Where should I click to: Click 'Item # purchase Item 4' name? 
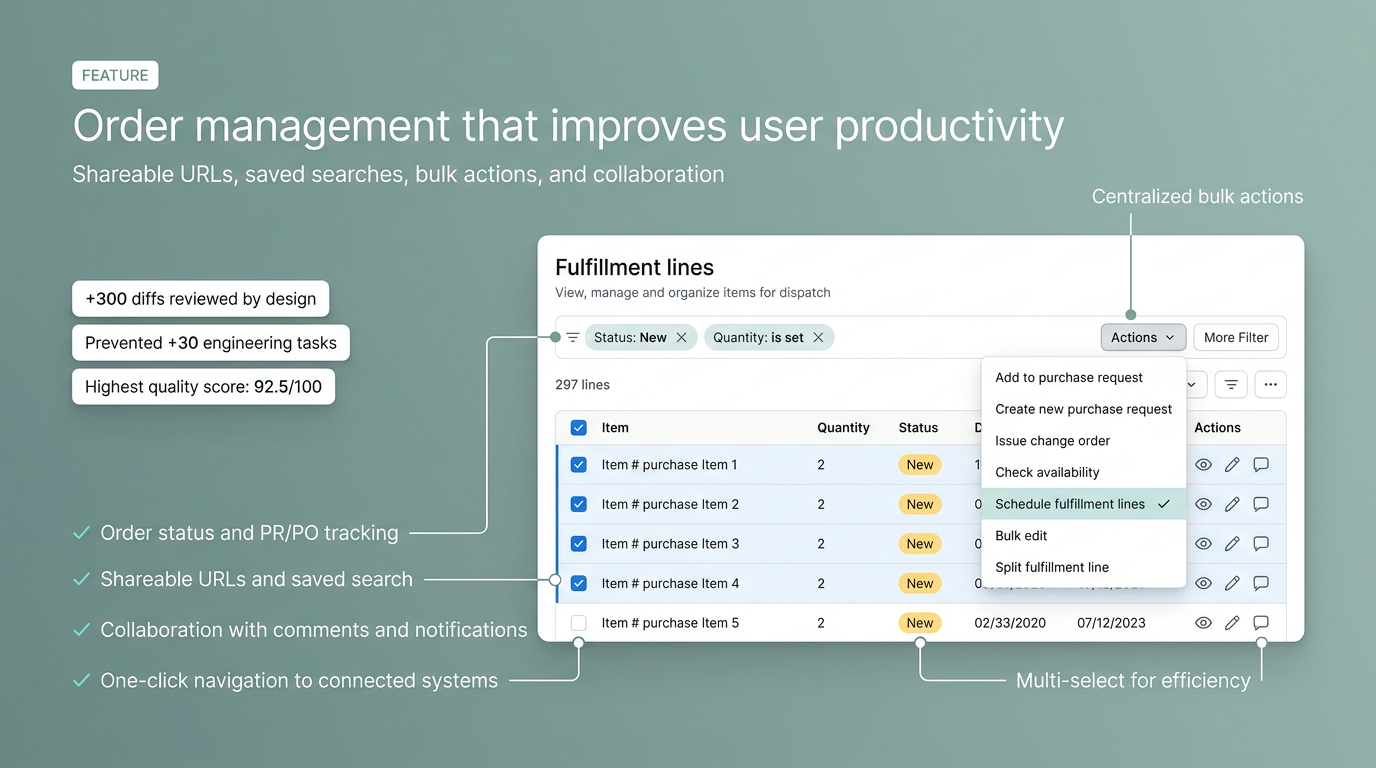[670, 583]
